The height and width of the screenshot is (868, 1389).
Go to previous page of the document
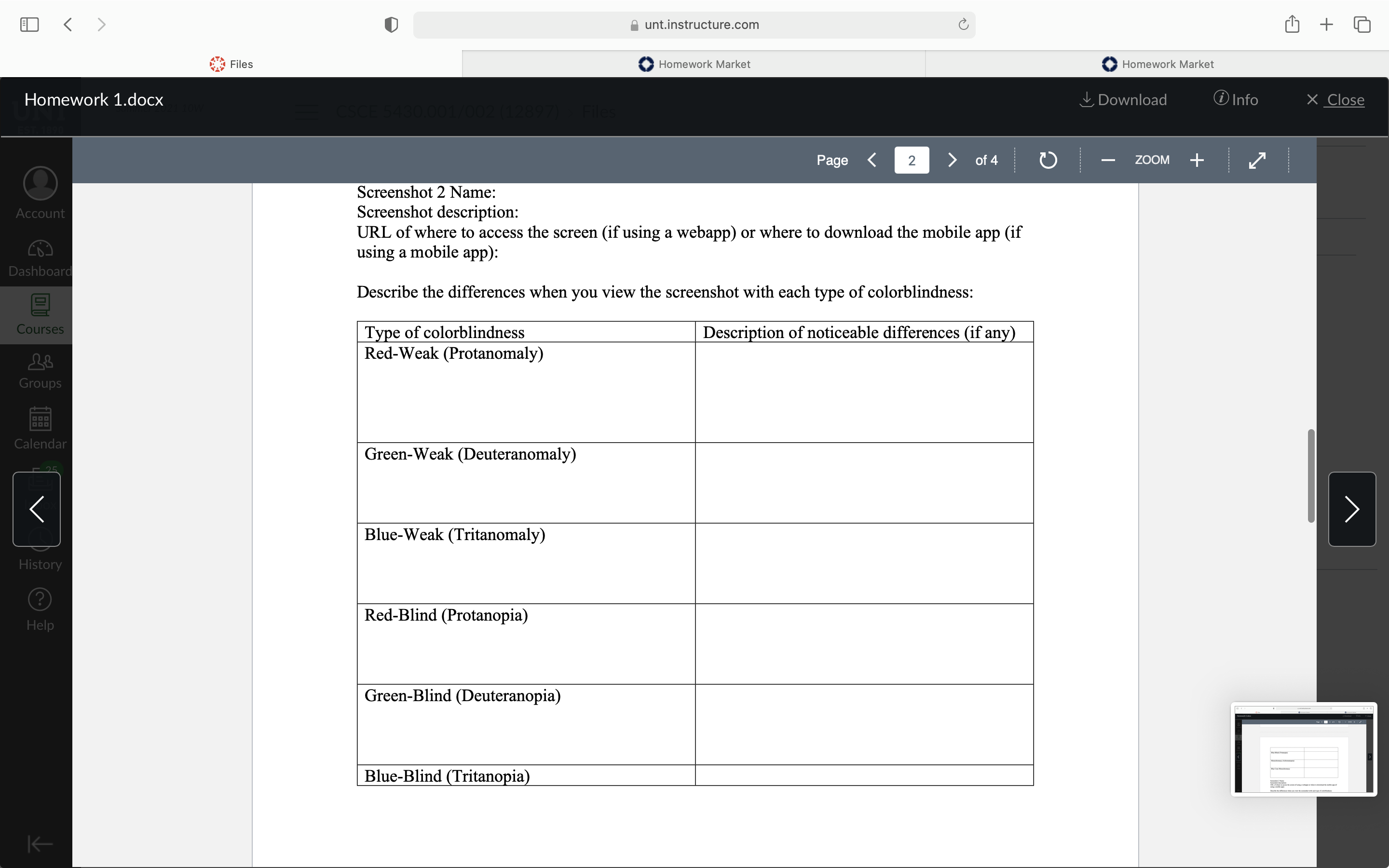point(872,160)
